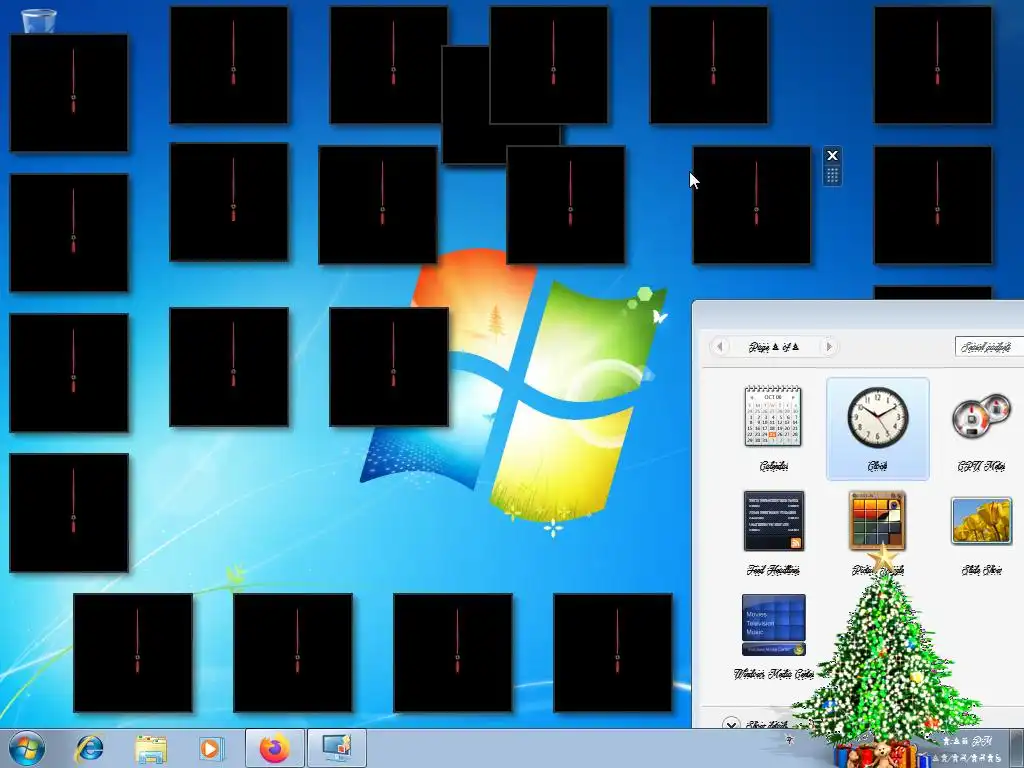1024x768 pixels.
Task: Go to the previous gadget gallery page
Action: (x=720, y=347)
